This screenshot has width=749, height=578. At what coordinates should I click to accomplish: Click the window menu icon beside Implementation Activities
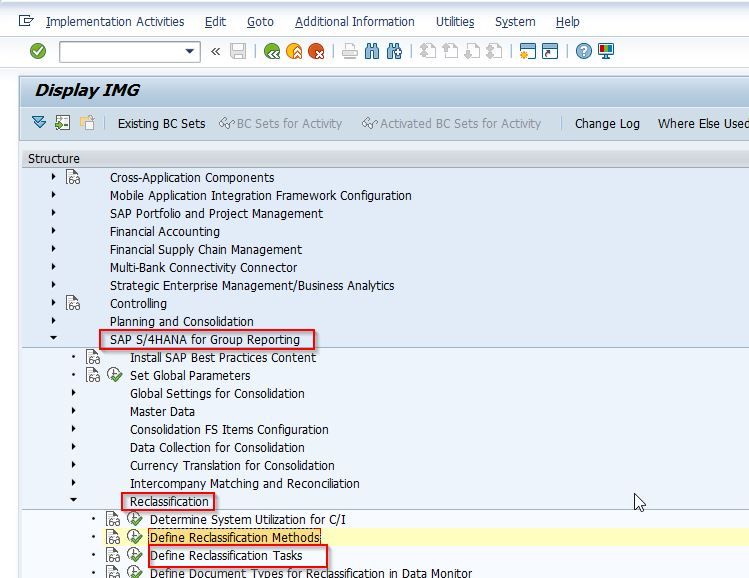point(26,21)
